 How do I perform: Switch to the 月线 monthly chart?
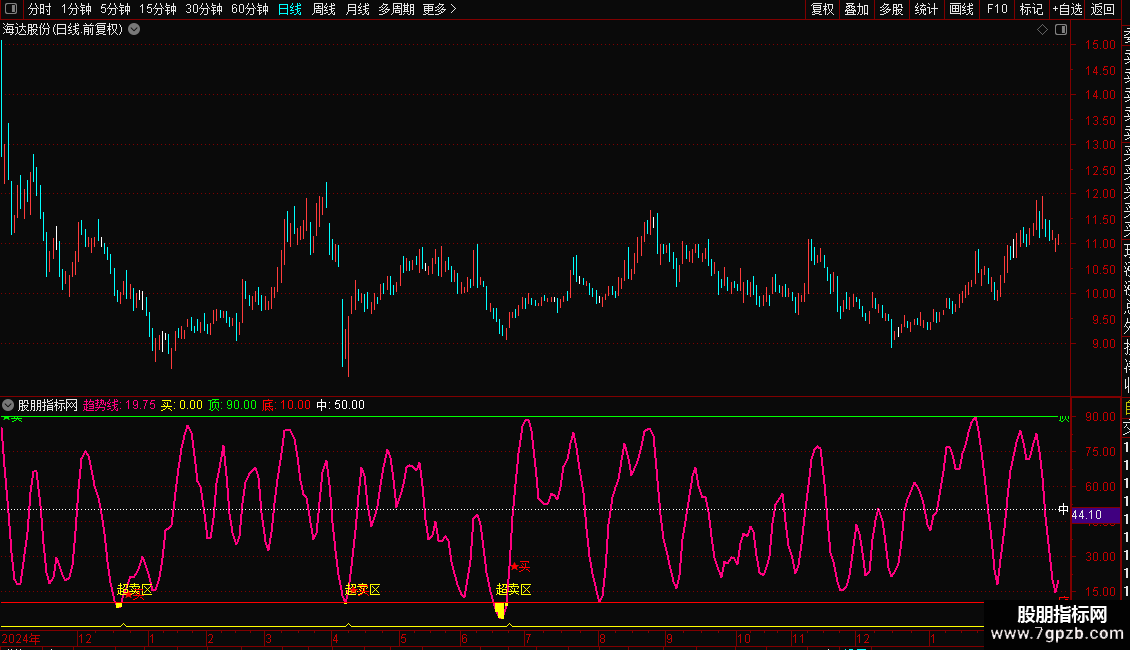tap(357, 9)
